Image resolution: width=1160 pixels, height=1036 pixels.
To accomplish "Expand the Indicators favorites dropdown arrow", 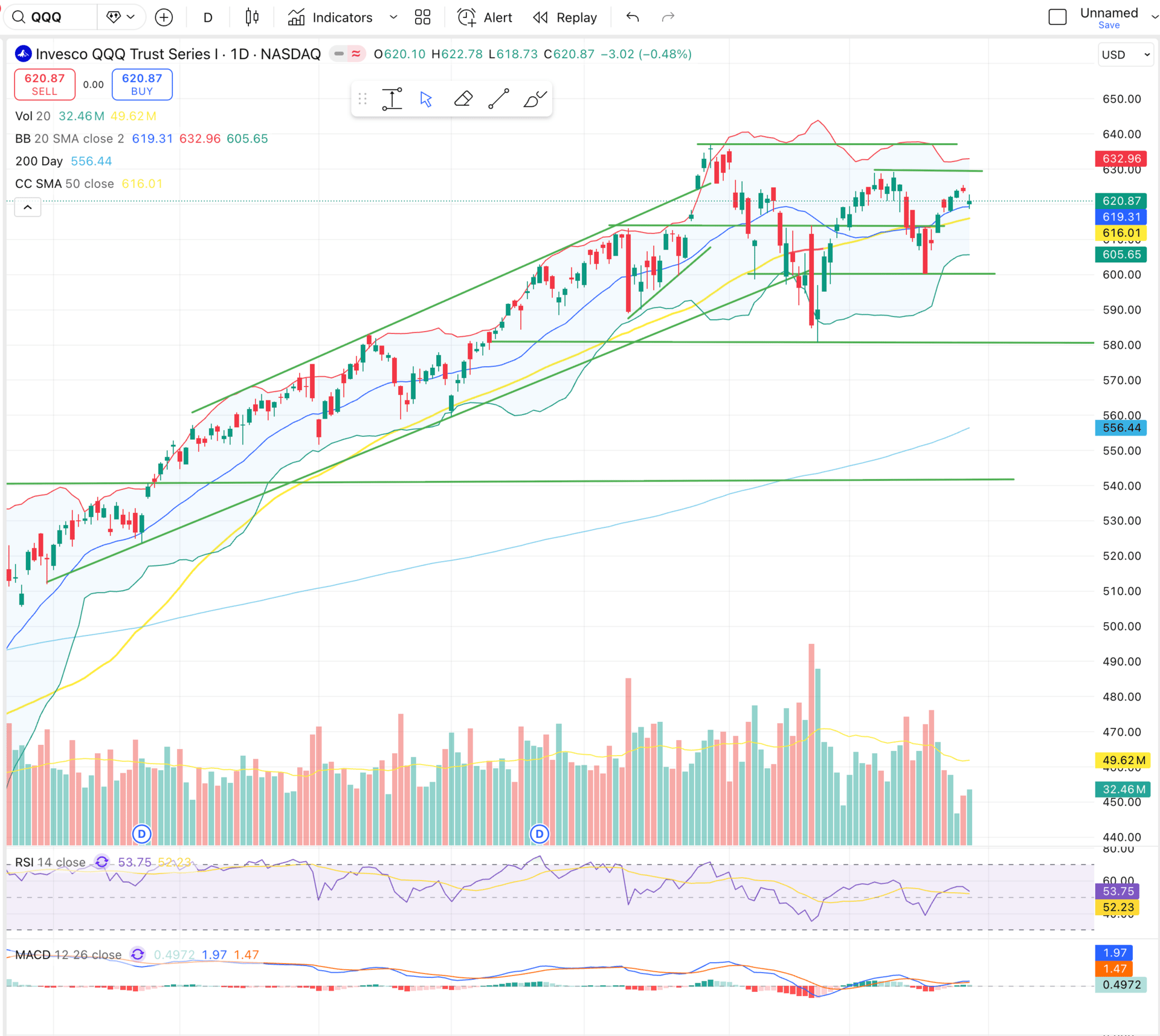I will [x=393, y=18].
